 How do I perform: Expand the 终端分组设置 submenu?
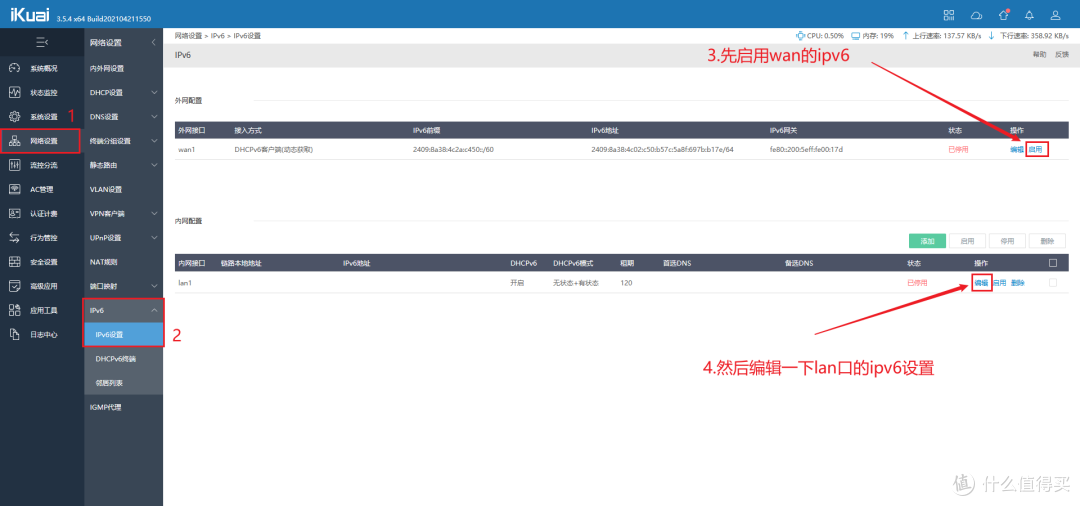pyautogui.click(x=154, y=140)
